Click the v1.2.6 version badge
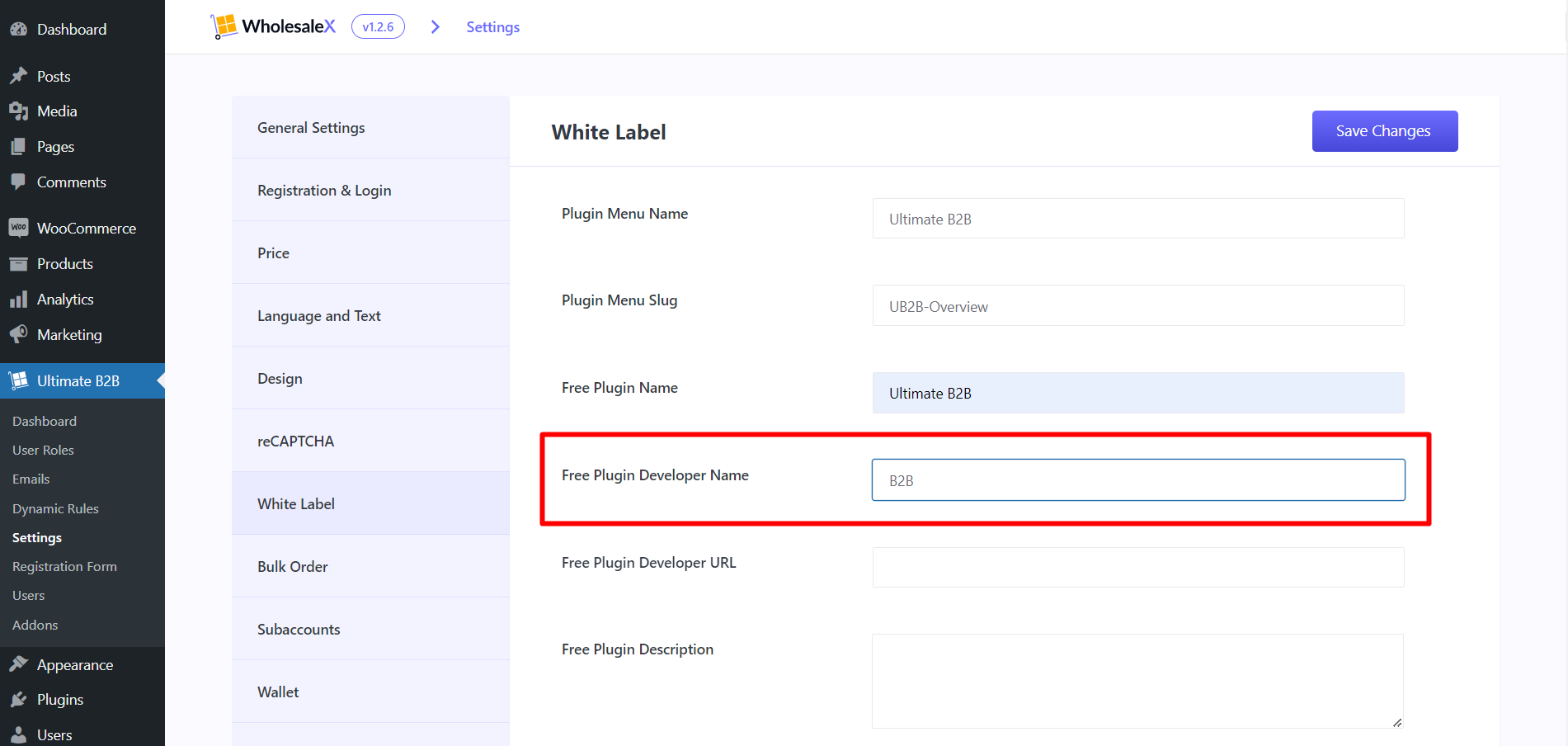Viewport: 1568px width, 746px height. 378,26
